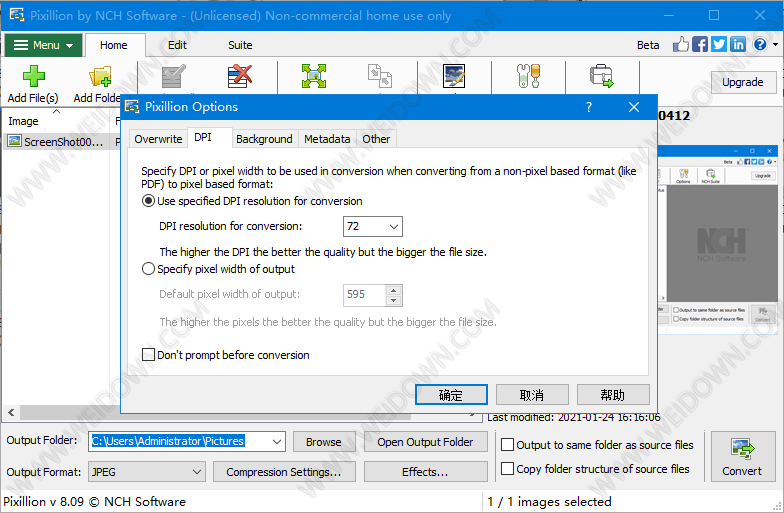
Task: Enable Don't prompt before conversion checkbox
Action: pos(149,355)
